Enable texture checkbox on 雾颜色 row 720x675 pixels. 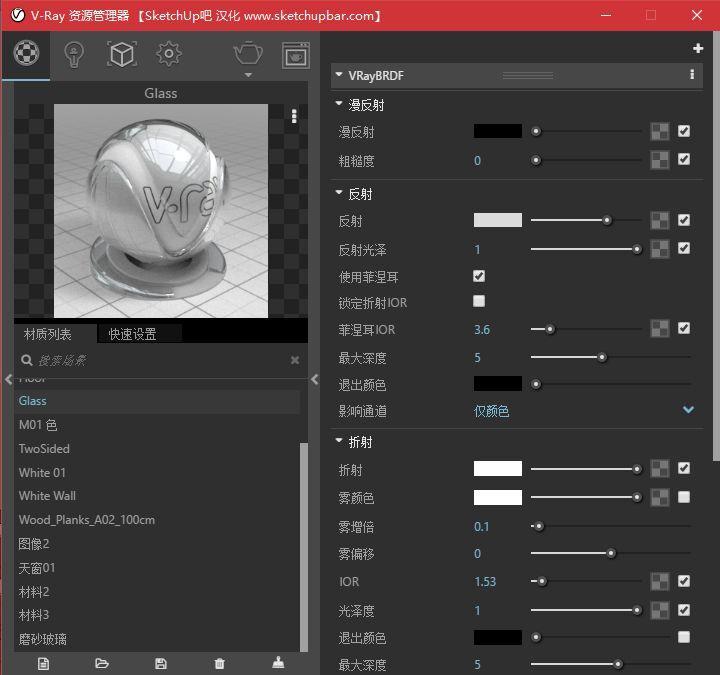point(684,497)
